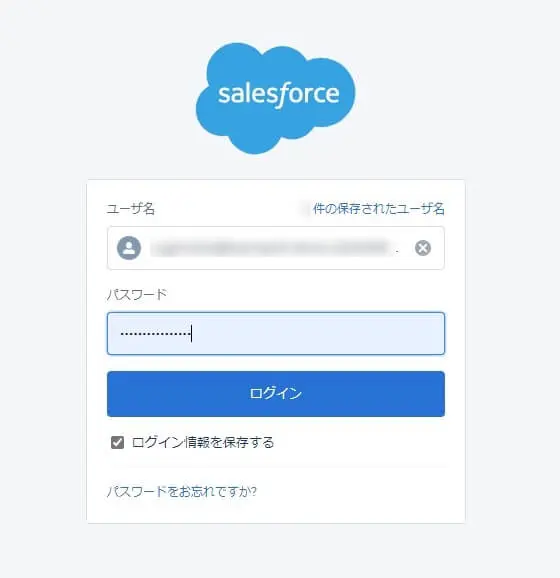The image size is (560, 578).
Task: Click the パスワード field label
Action: tap(137, 295)
